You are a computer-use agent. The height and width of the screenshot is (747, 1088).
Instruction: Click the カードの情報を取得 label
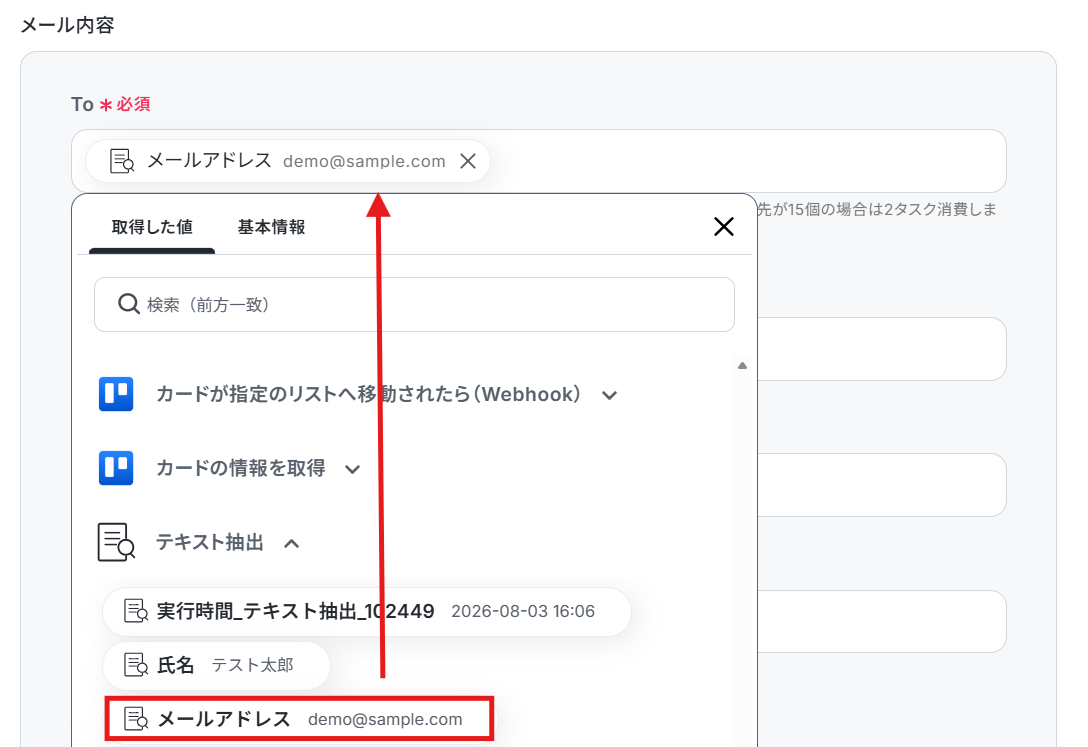241,468
